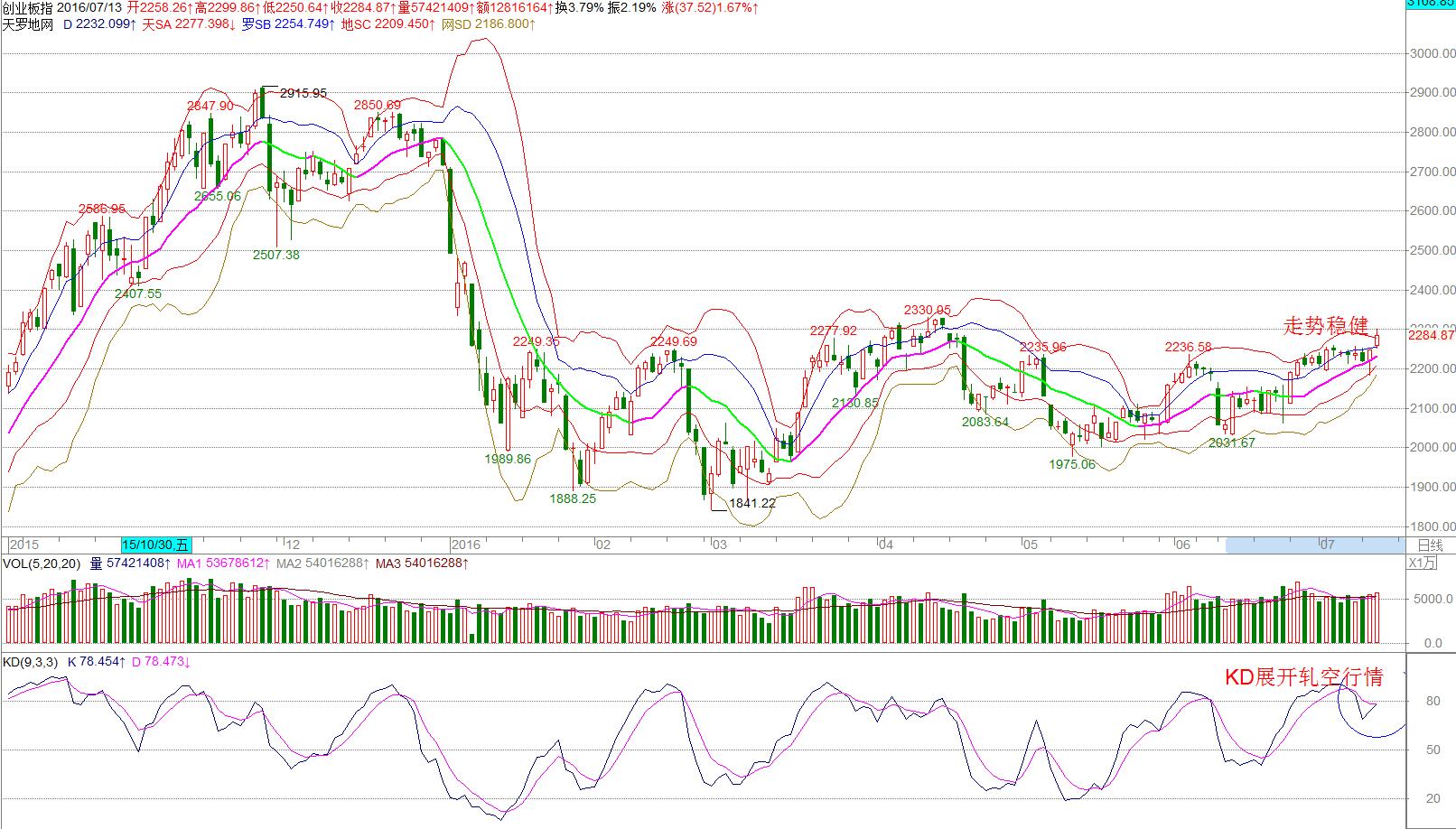Select the high price 高2299.86 value
The image size is (1456, 829).
pos(227,8)
